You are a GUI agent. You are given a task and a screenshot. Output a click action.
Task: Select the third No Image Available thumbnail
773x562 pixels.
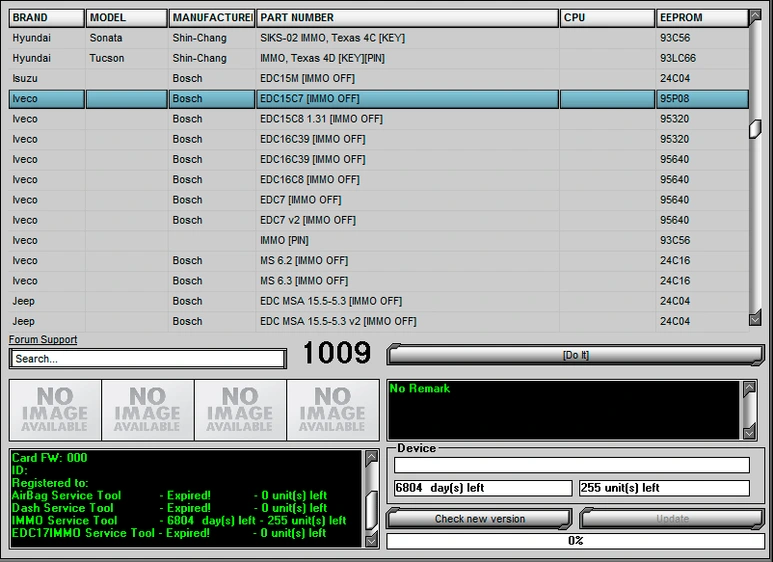[240, 410]
